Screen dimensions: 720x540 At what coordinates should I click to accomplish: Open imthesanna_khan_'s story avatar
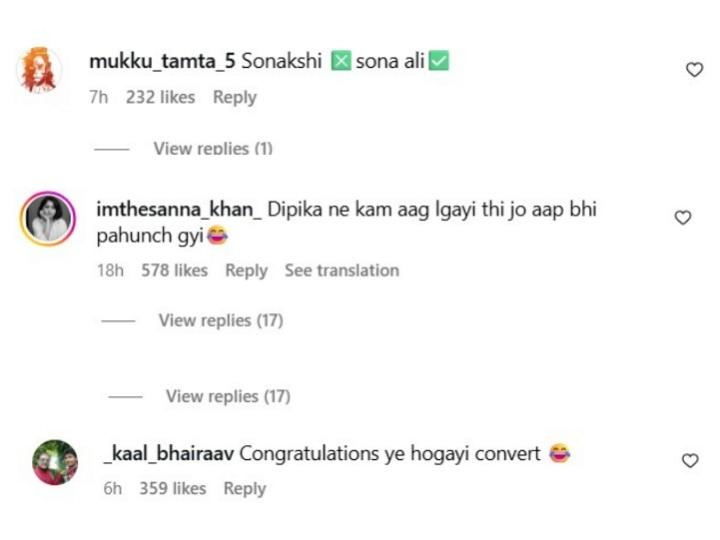tap(48, 218)
